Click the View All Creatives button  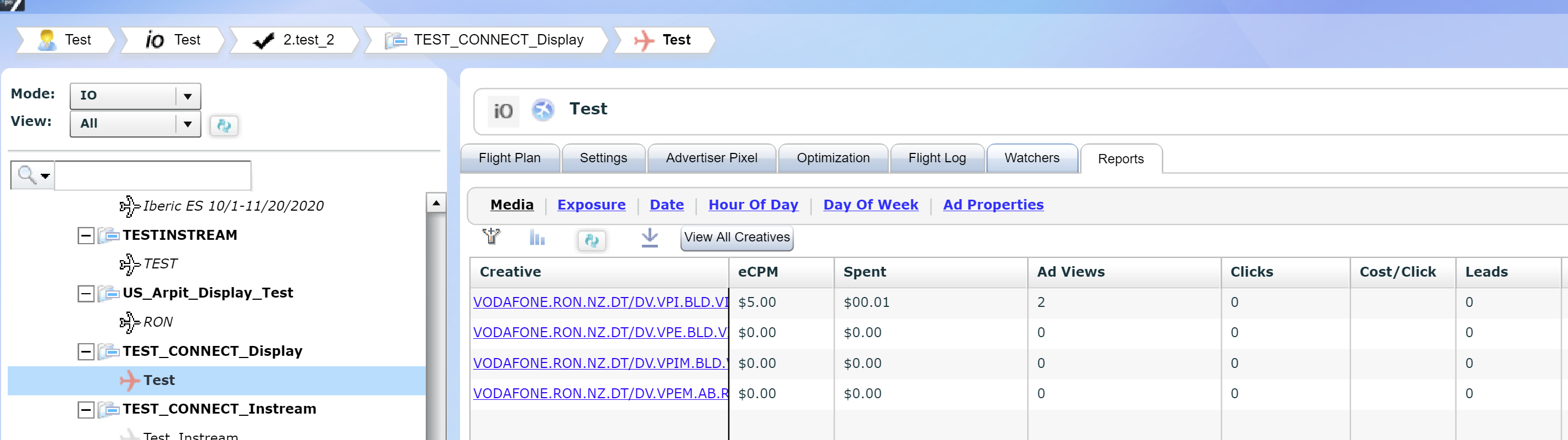pyautogui.click(x=736, y=237)
